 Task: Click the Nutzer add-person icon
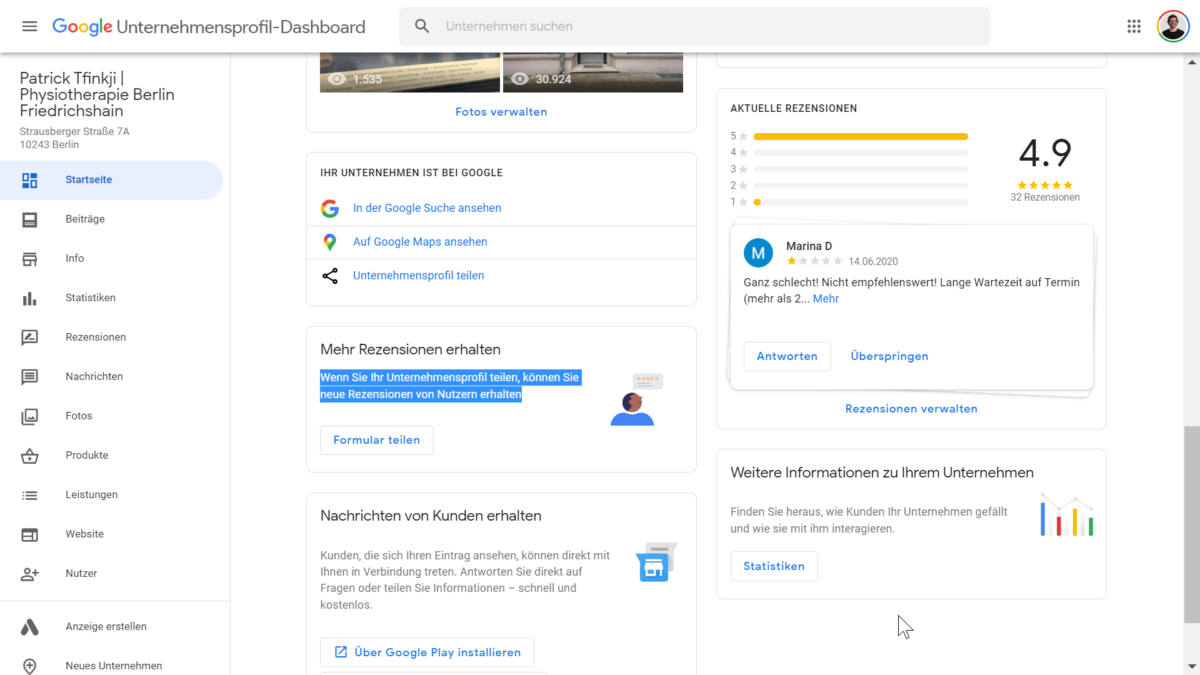[x=30, y=574]
